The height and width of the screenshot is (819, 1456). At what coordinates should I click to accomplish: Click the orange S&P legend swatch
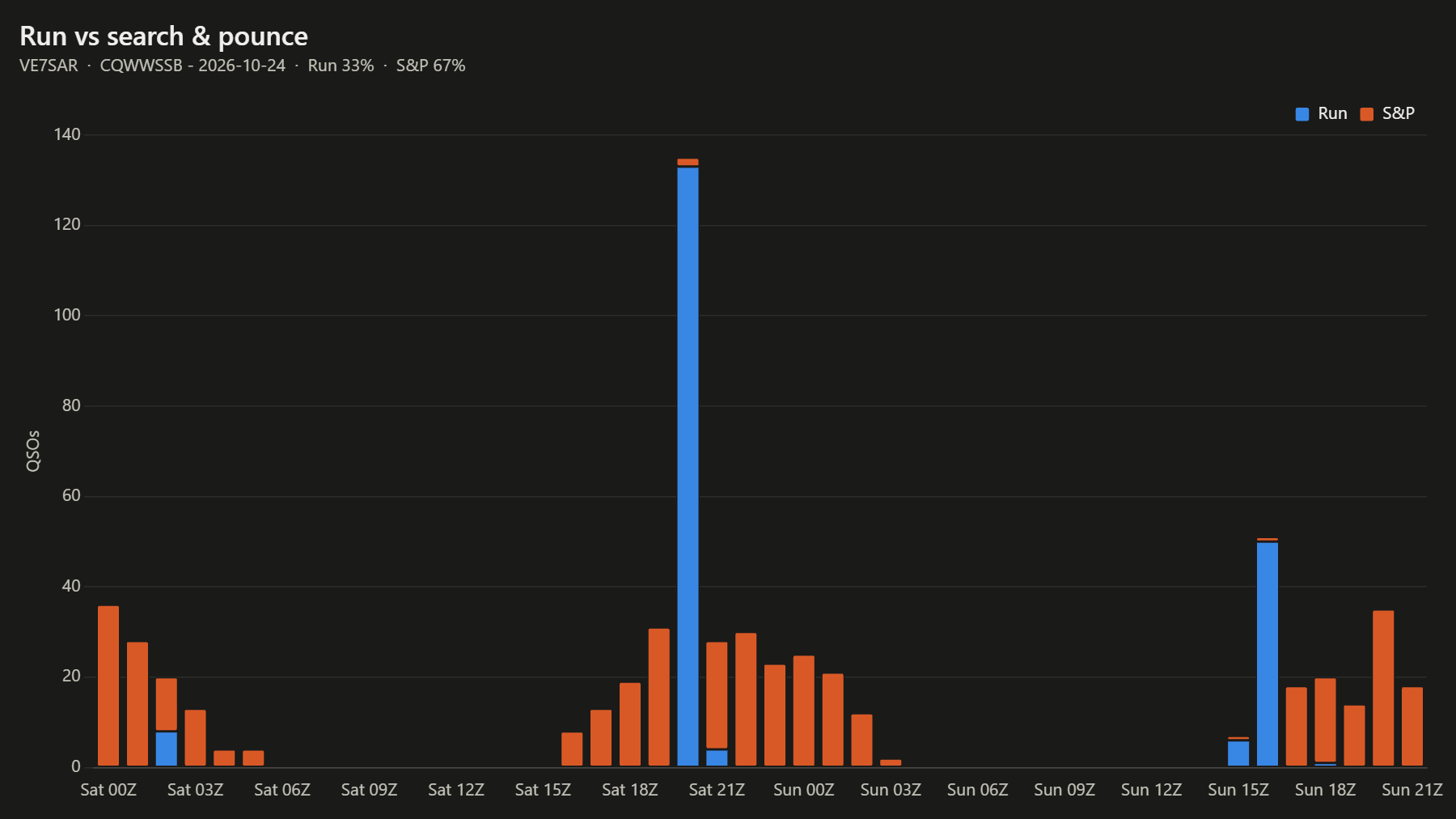[1367, 114]
